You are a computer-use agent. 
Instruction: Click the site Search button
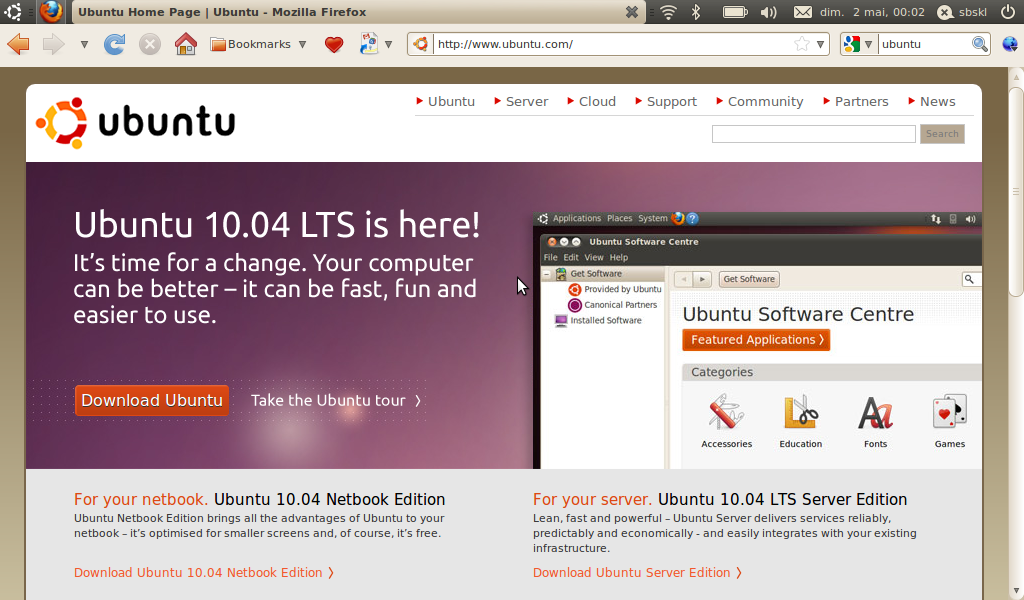942,134
